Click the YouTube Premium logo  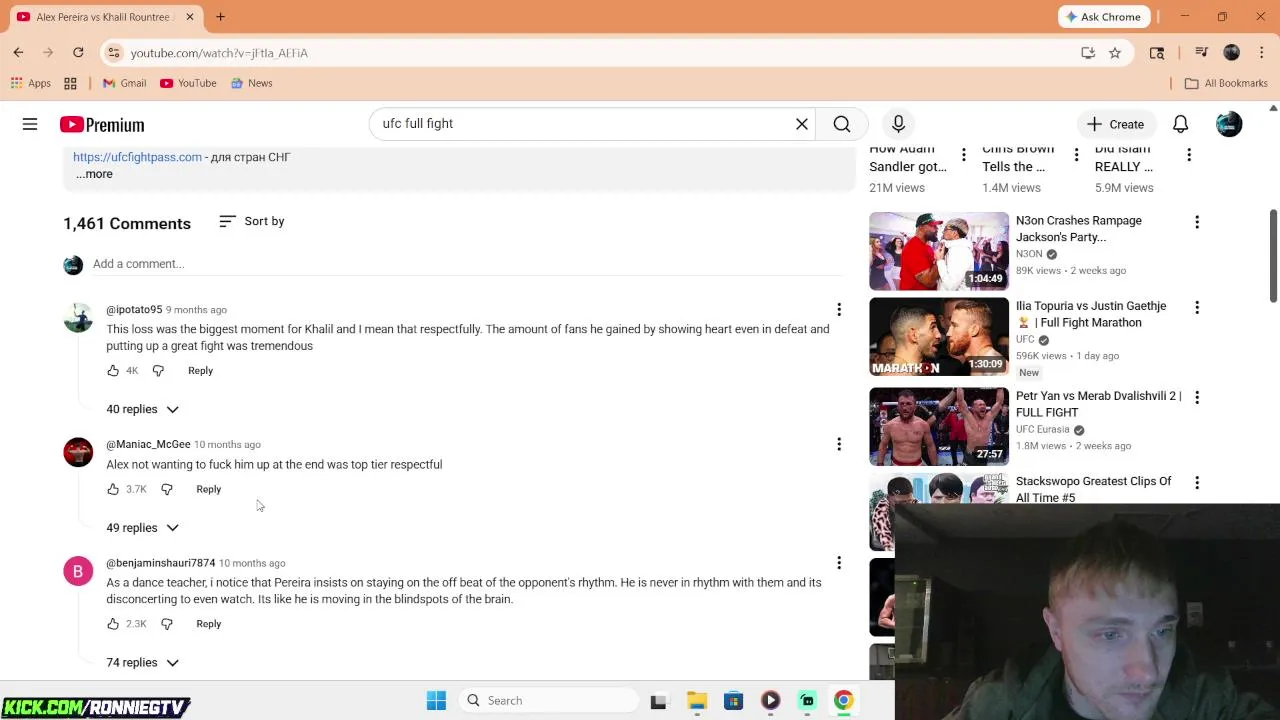click(x=102, y=125)
